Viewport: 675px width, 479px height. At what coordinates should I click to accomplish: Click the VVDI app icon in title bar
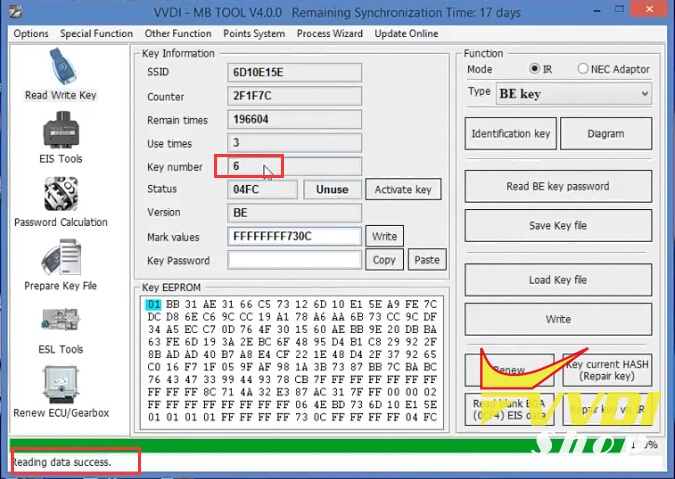[x=16, y=12]
